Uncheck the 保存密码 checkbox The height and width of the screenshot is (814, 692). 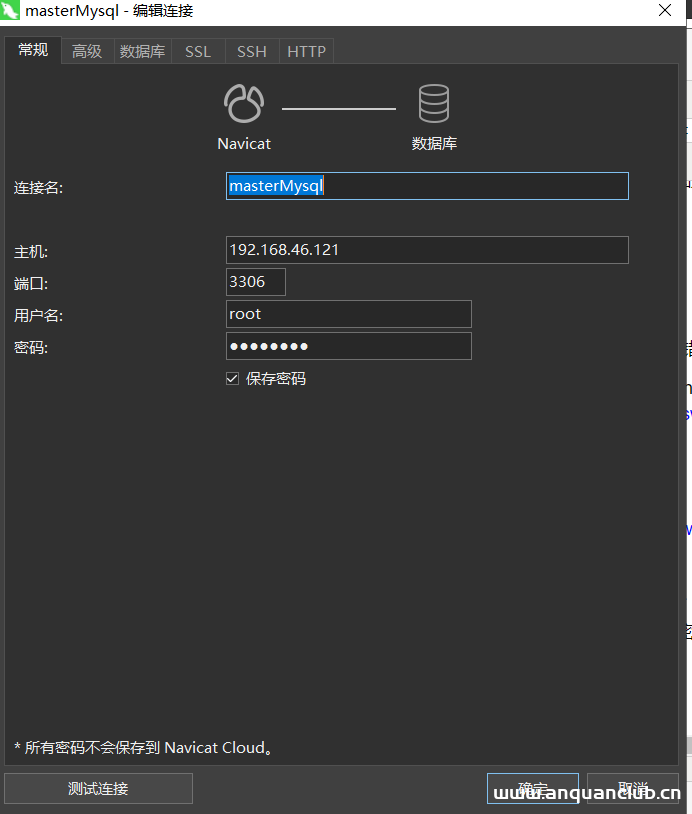[x=233, y=378]
